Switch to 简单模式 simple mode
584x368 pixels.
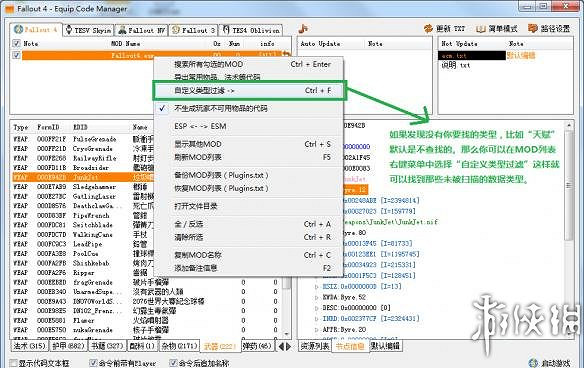tap(497, 28)
